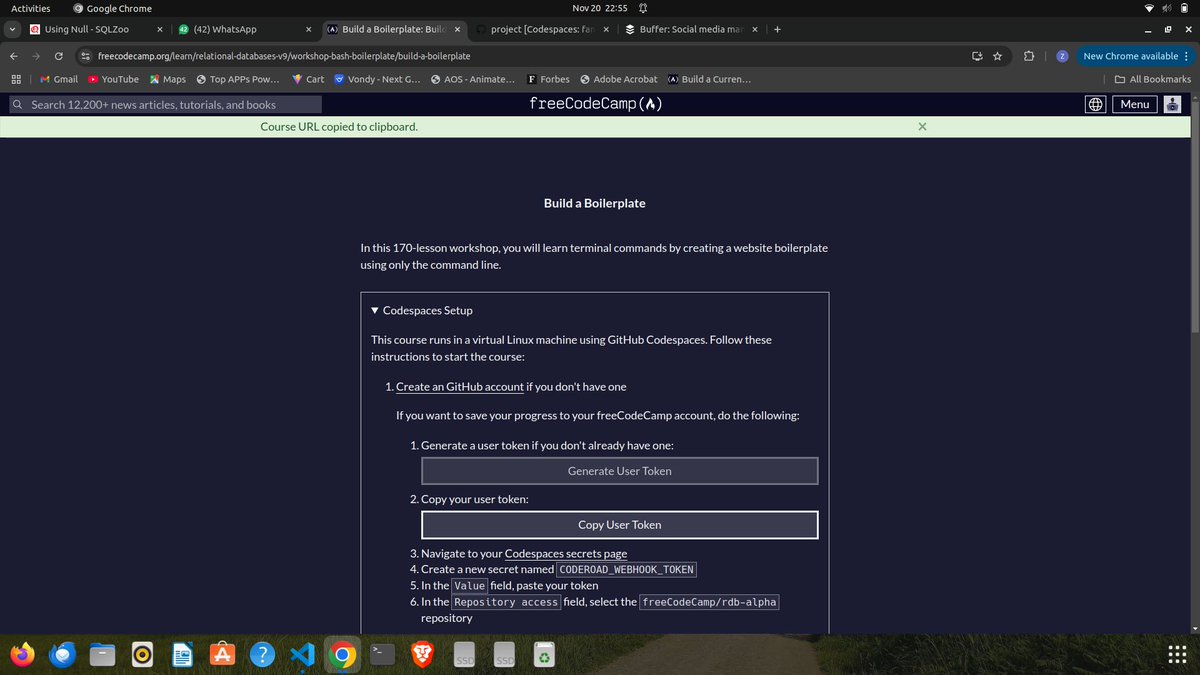Dismiss the clipboard notification with X

(x=922, y=127)
